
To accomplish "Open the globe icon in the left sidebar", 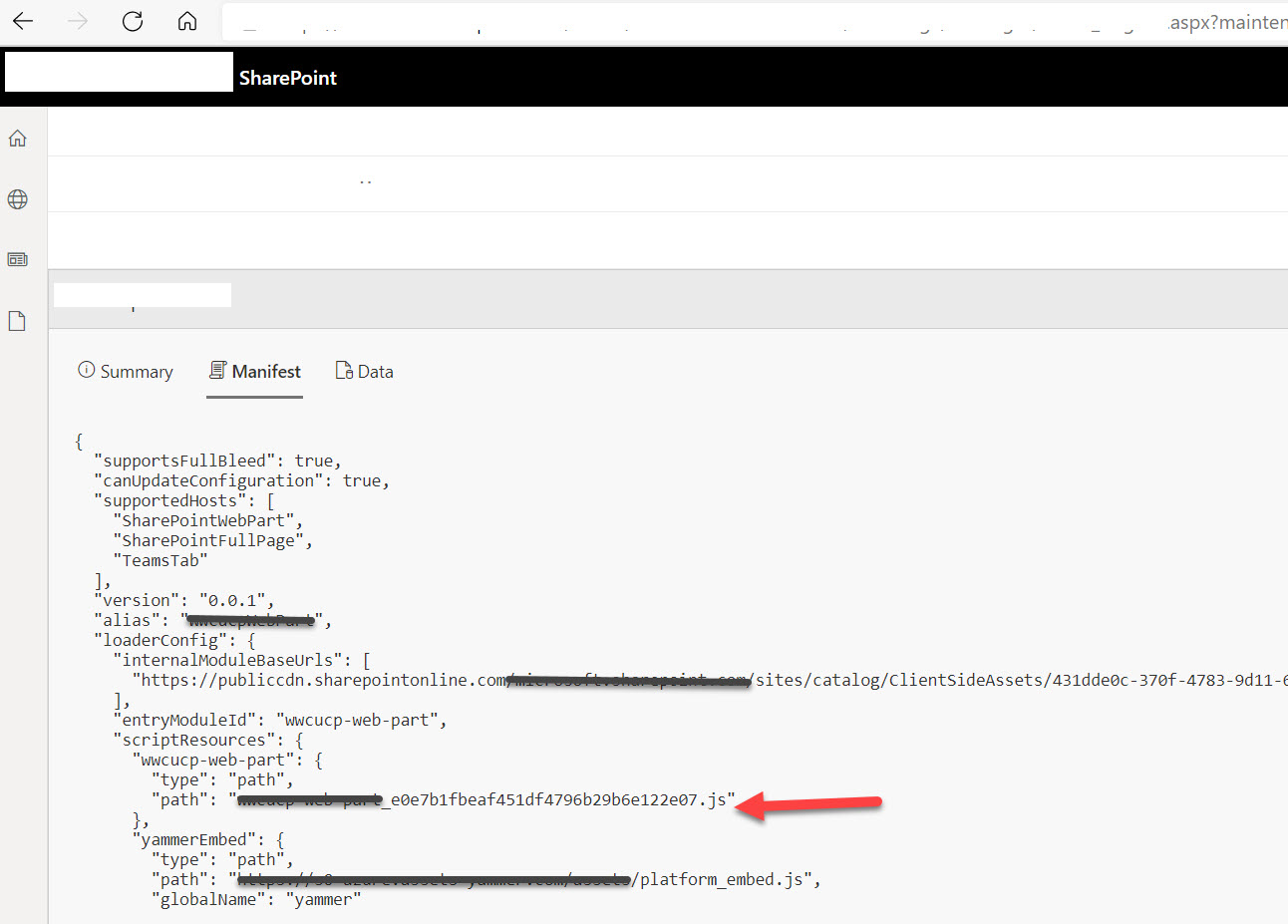I will [x=17, y=198].
